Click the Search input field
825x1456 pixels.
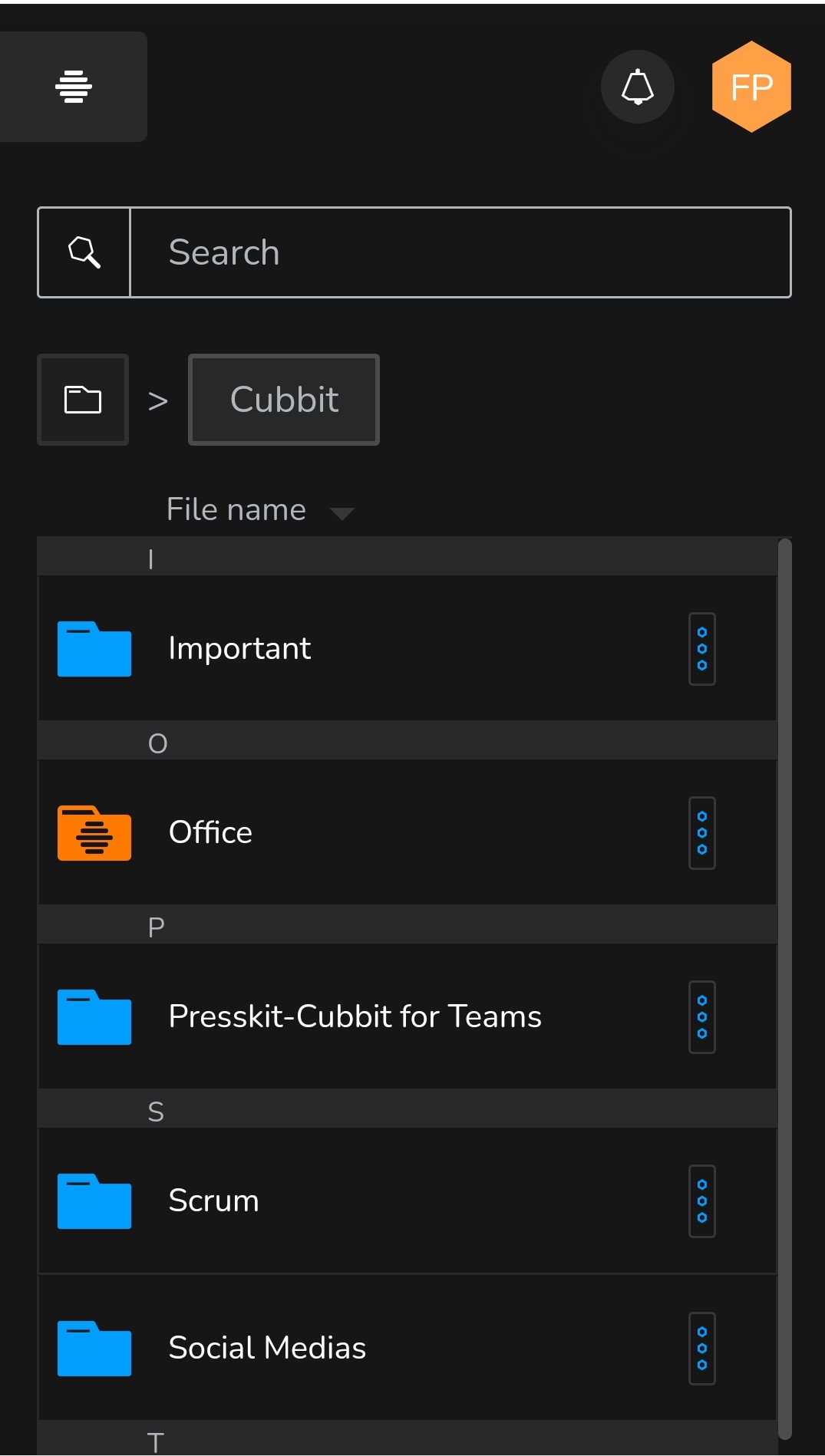(460, 252)
